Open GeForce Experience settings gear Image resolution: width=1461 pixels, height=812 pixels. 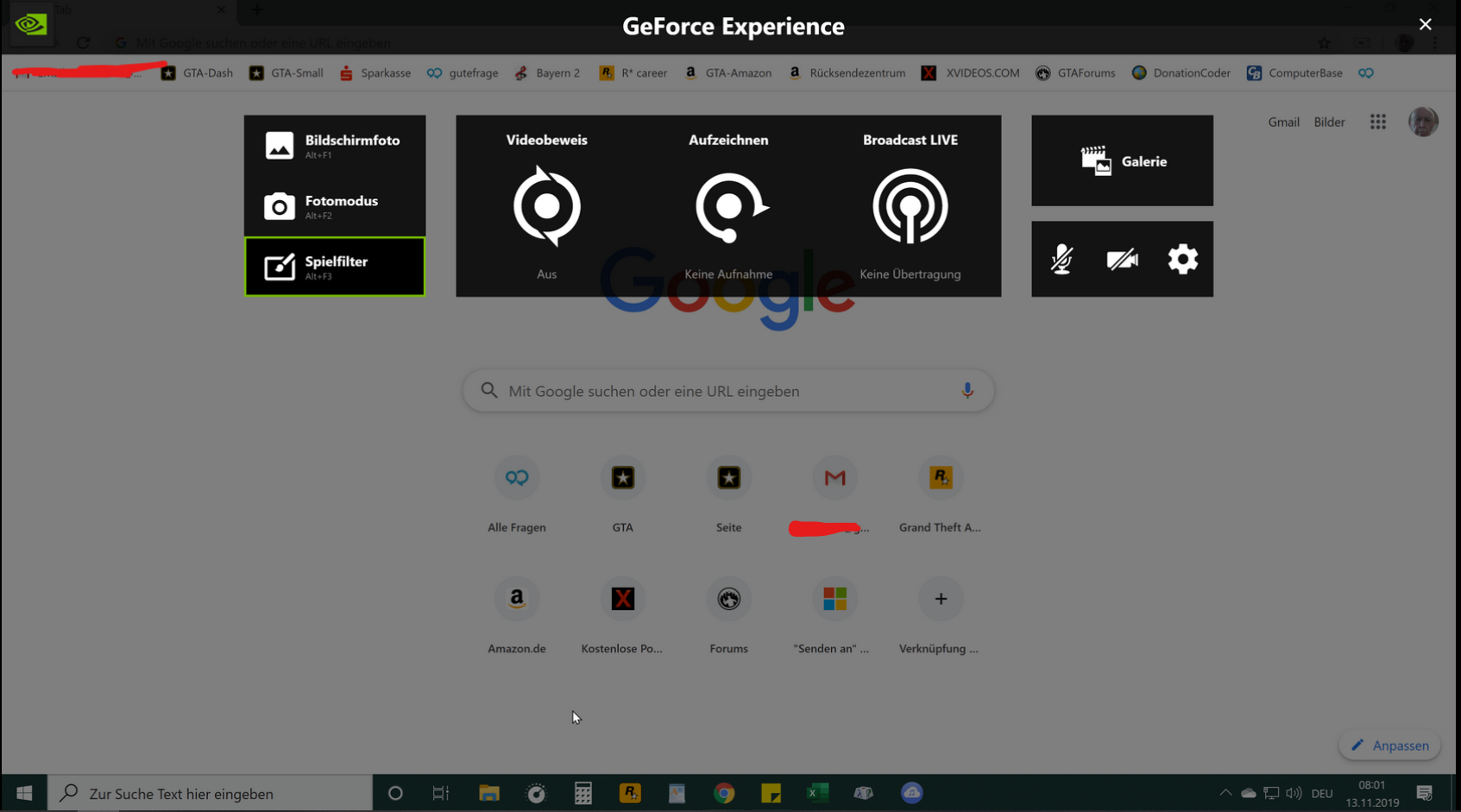pos(1182,259)
